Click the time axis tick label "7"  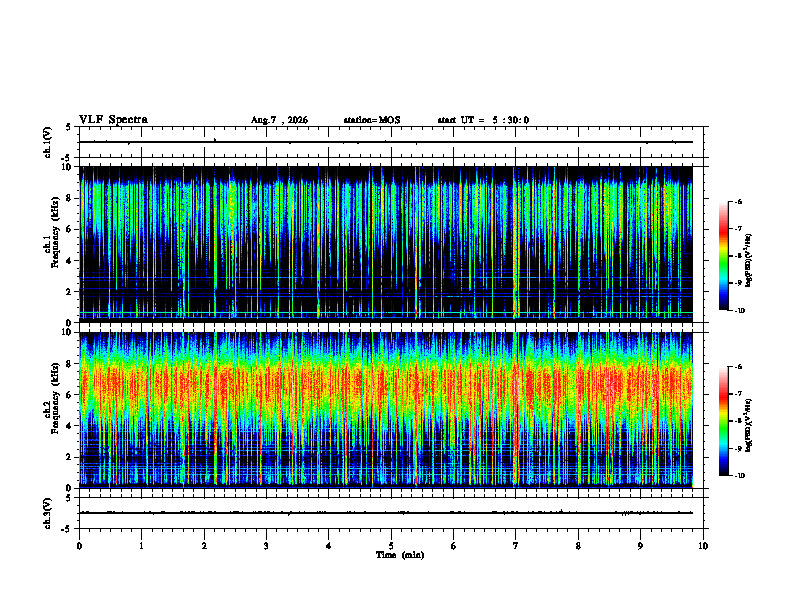pos(516,546)
